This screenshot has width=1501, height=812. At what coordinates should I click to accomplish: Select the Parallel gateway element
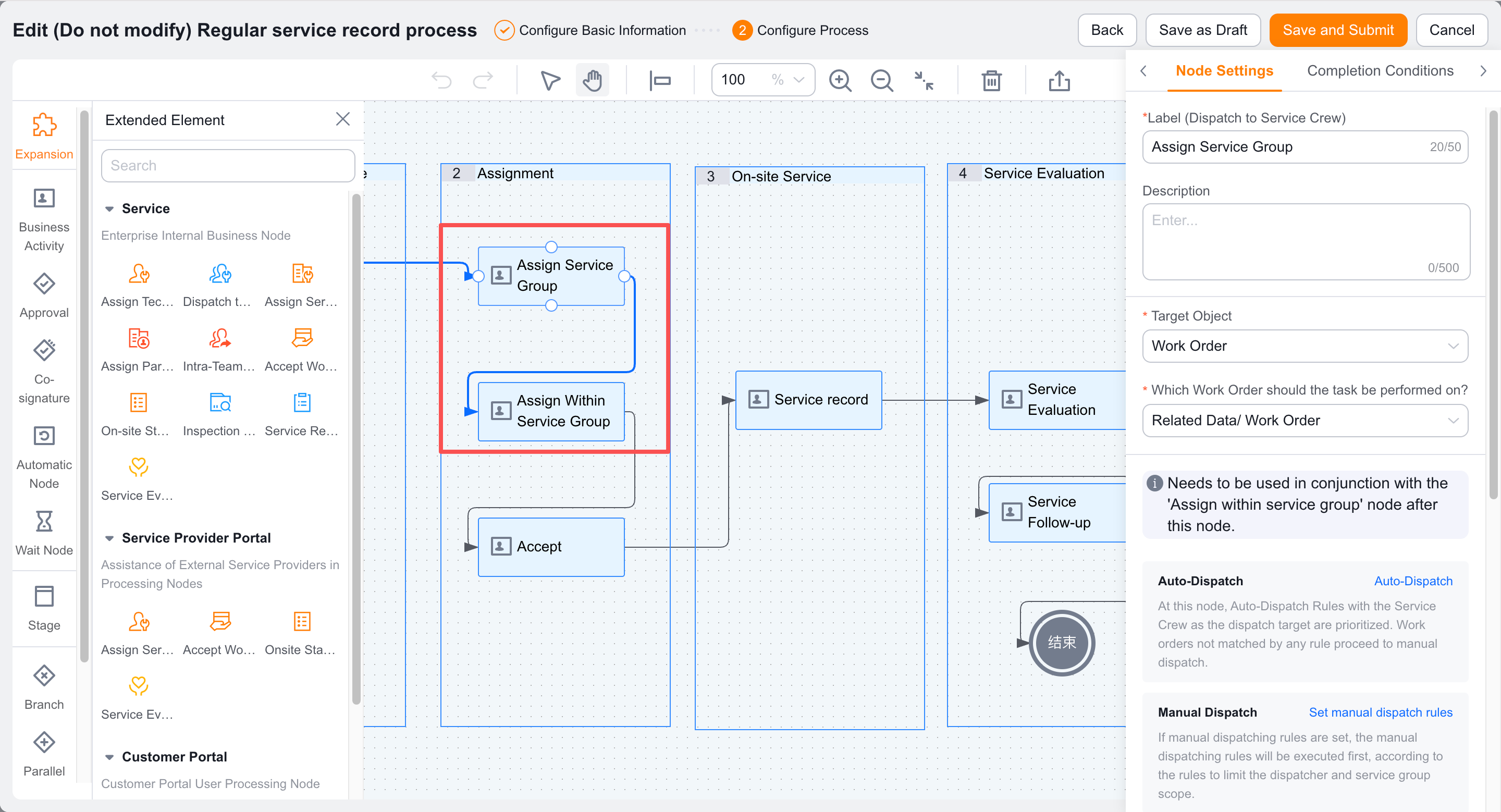pyautogui.click(x=44, y=755)
